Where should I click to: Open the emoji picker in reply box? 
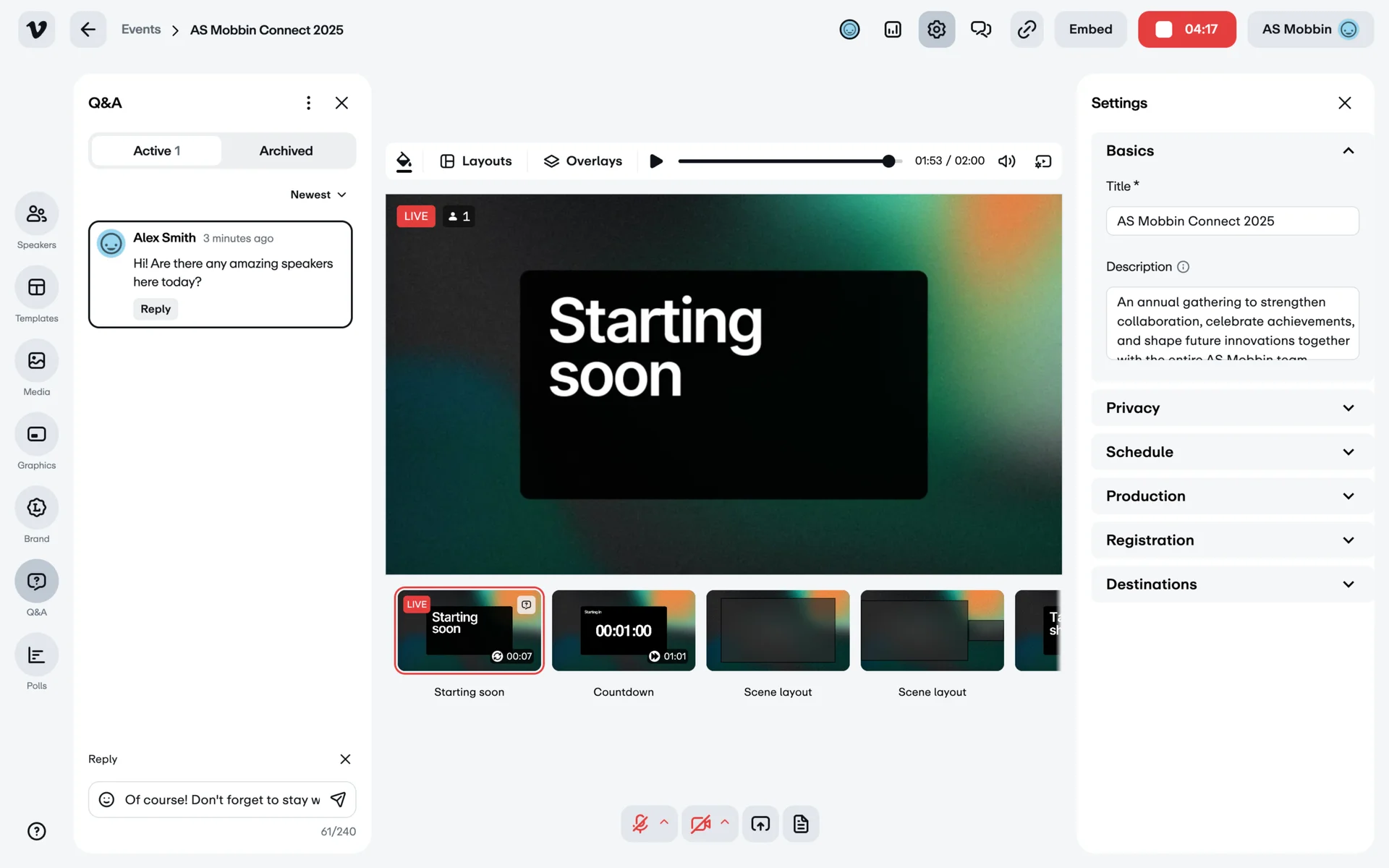pos(106,799)
